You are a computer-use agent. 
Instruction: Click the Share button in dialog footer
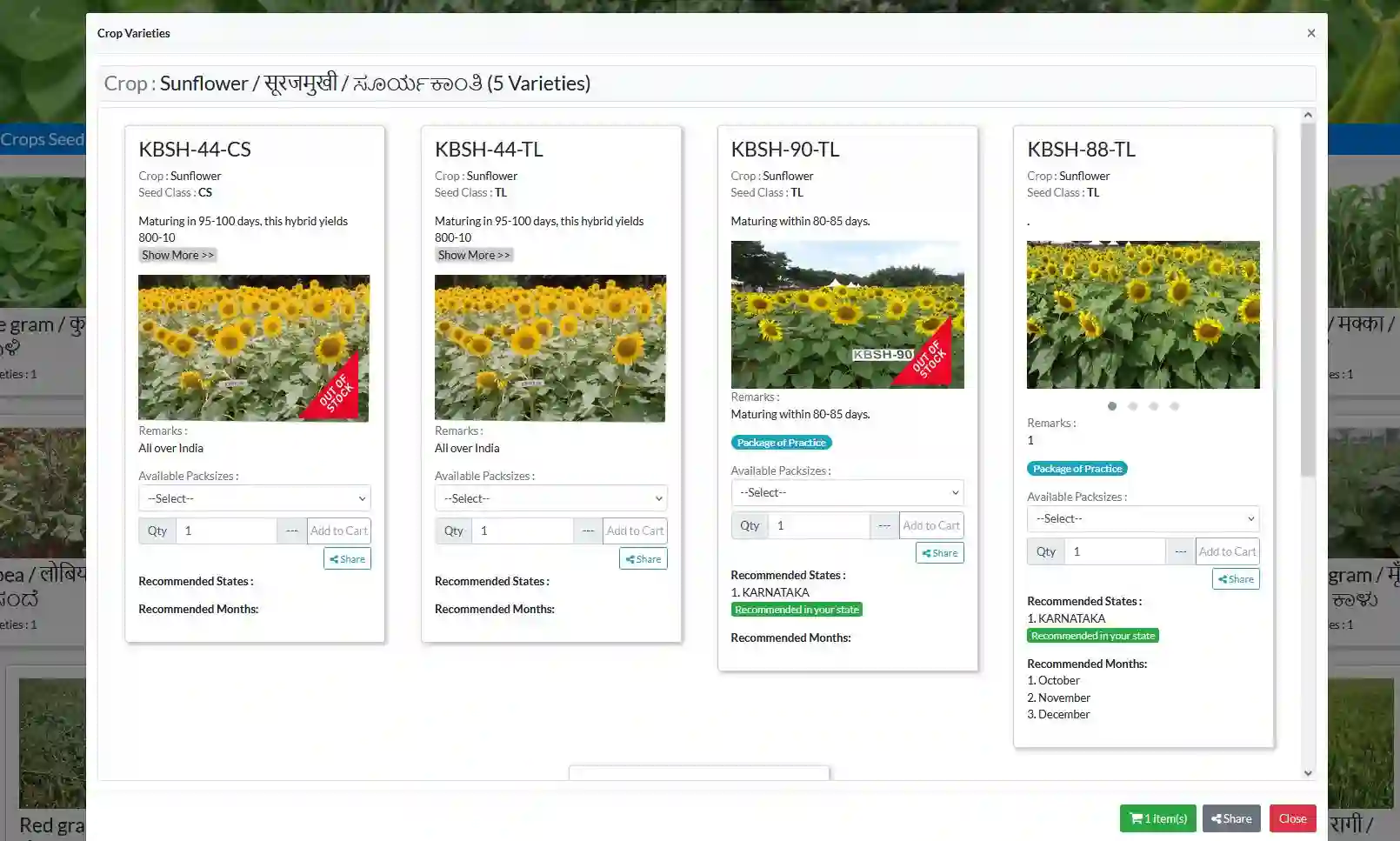coord(1231,818)
